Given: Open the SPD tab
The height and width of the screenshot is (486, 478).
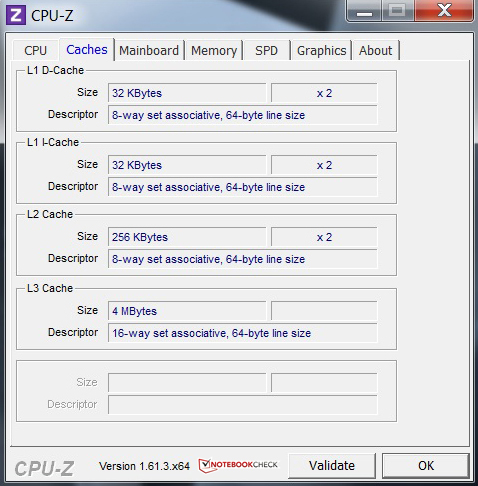Looking at the screenshot, I should (x=266, y=51).
